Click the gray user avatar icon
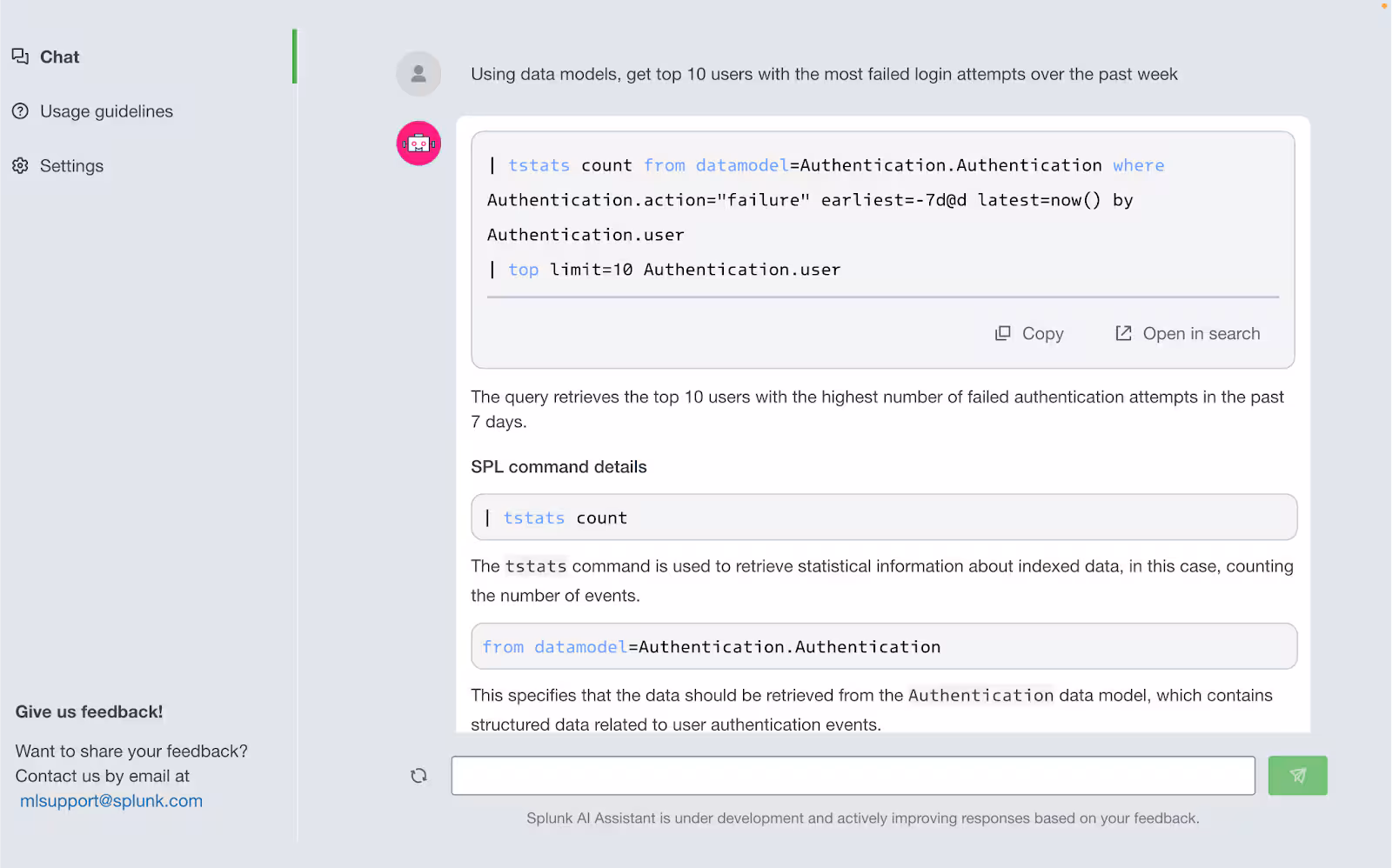The width and height of the screenshot is (1392, 868). click(418, 73)
